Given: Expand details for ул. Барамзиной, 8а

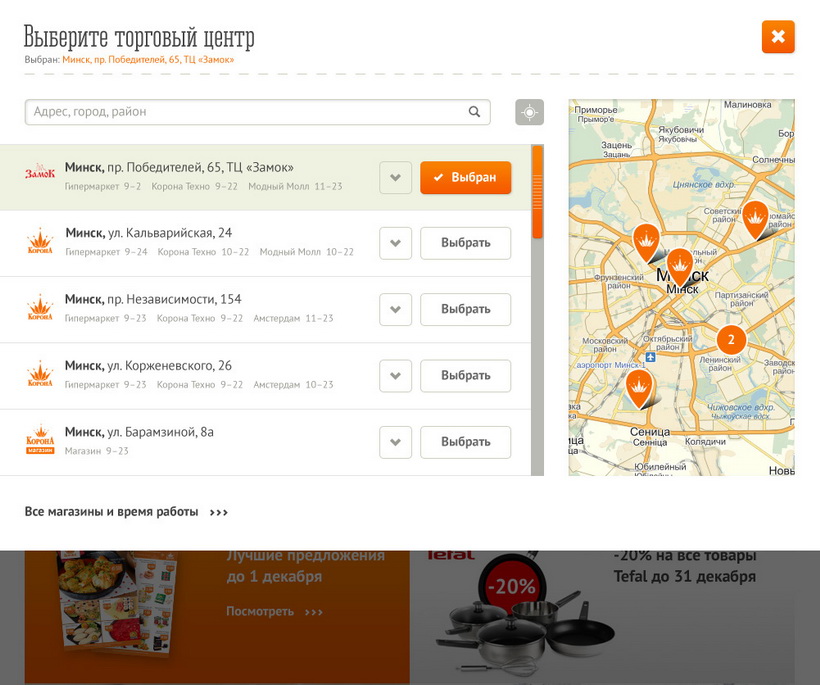Looking at the screenshot, I should click(x=395, y=442).
